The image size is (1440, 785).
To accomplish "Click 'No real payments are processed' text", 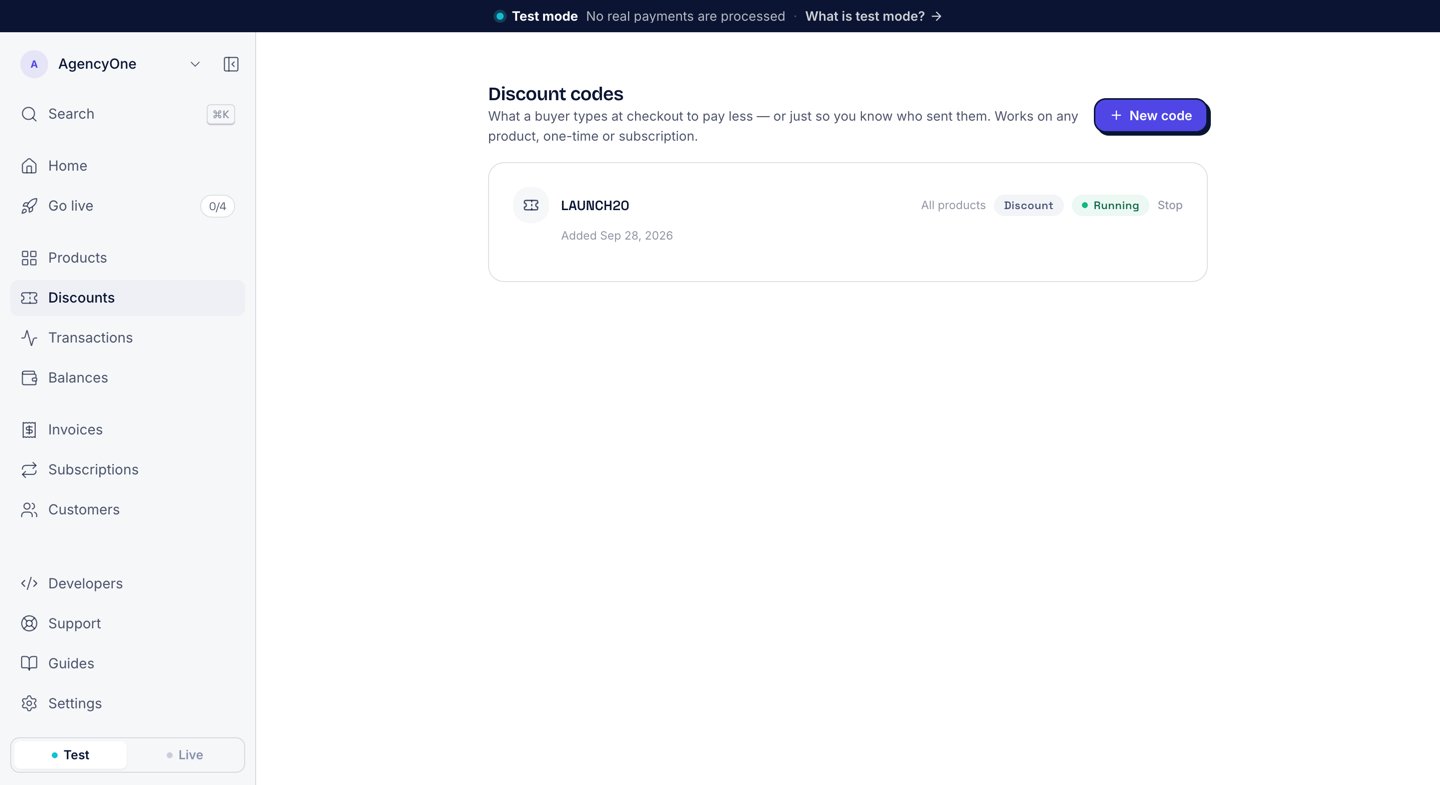I will coord(686,16).
